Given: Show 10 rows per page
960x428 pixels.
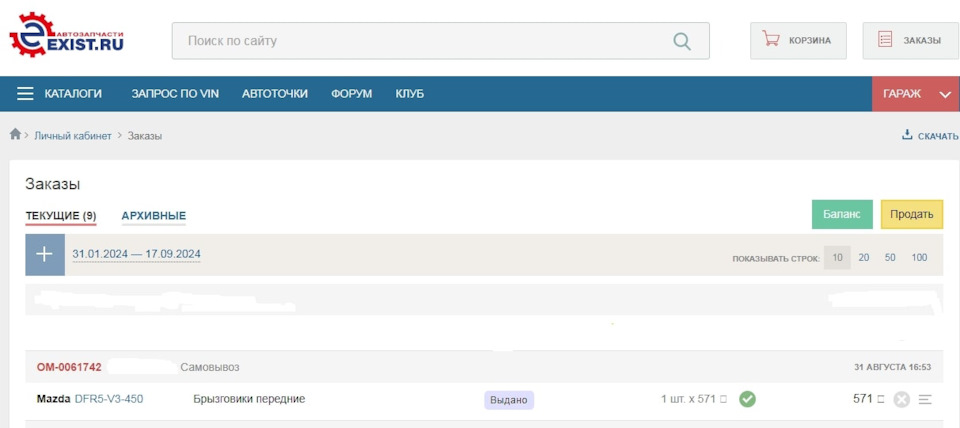Looking at the screenshot, I should [837, 258].
